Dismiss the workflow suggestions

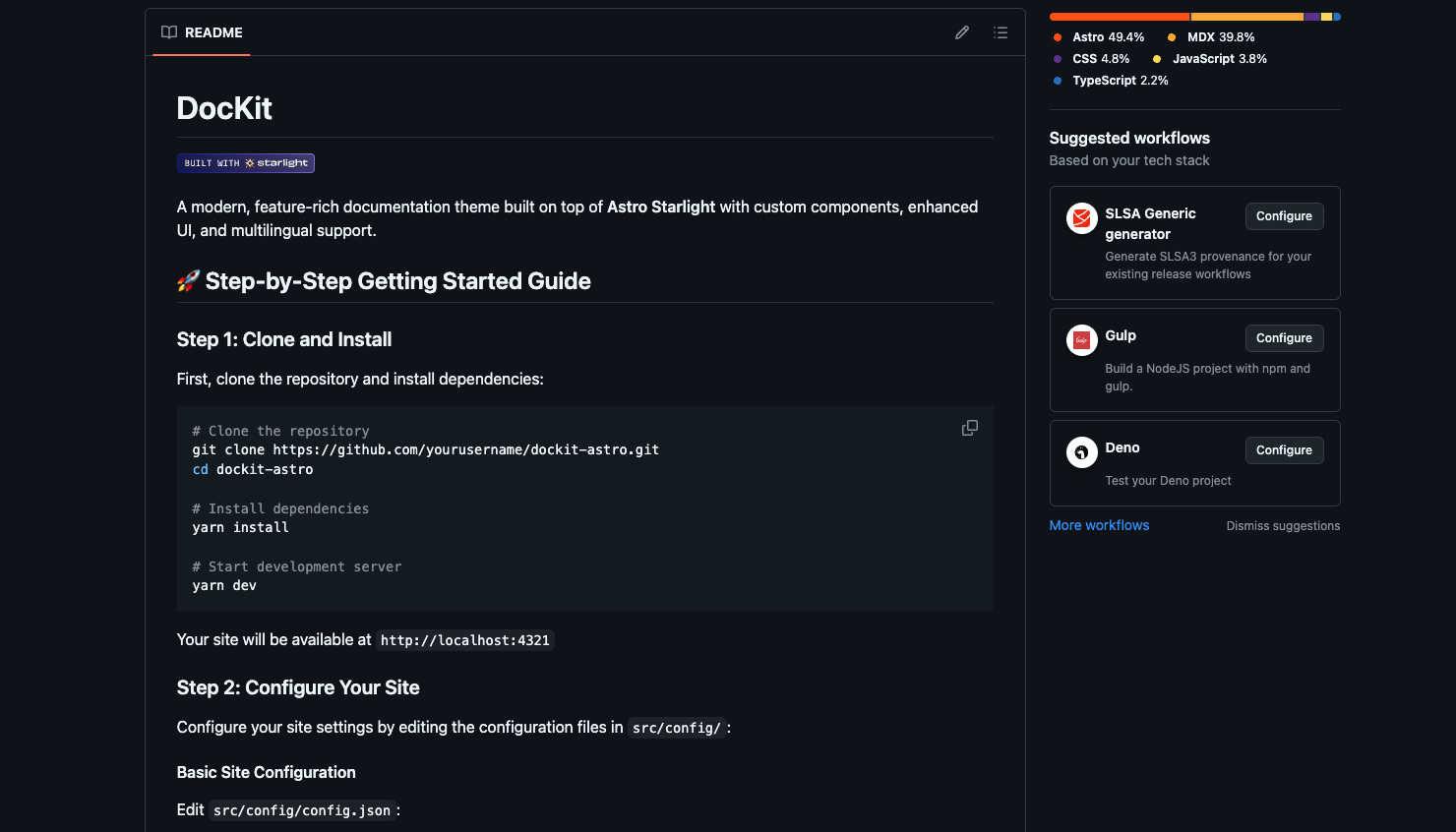1283,525
